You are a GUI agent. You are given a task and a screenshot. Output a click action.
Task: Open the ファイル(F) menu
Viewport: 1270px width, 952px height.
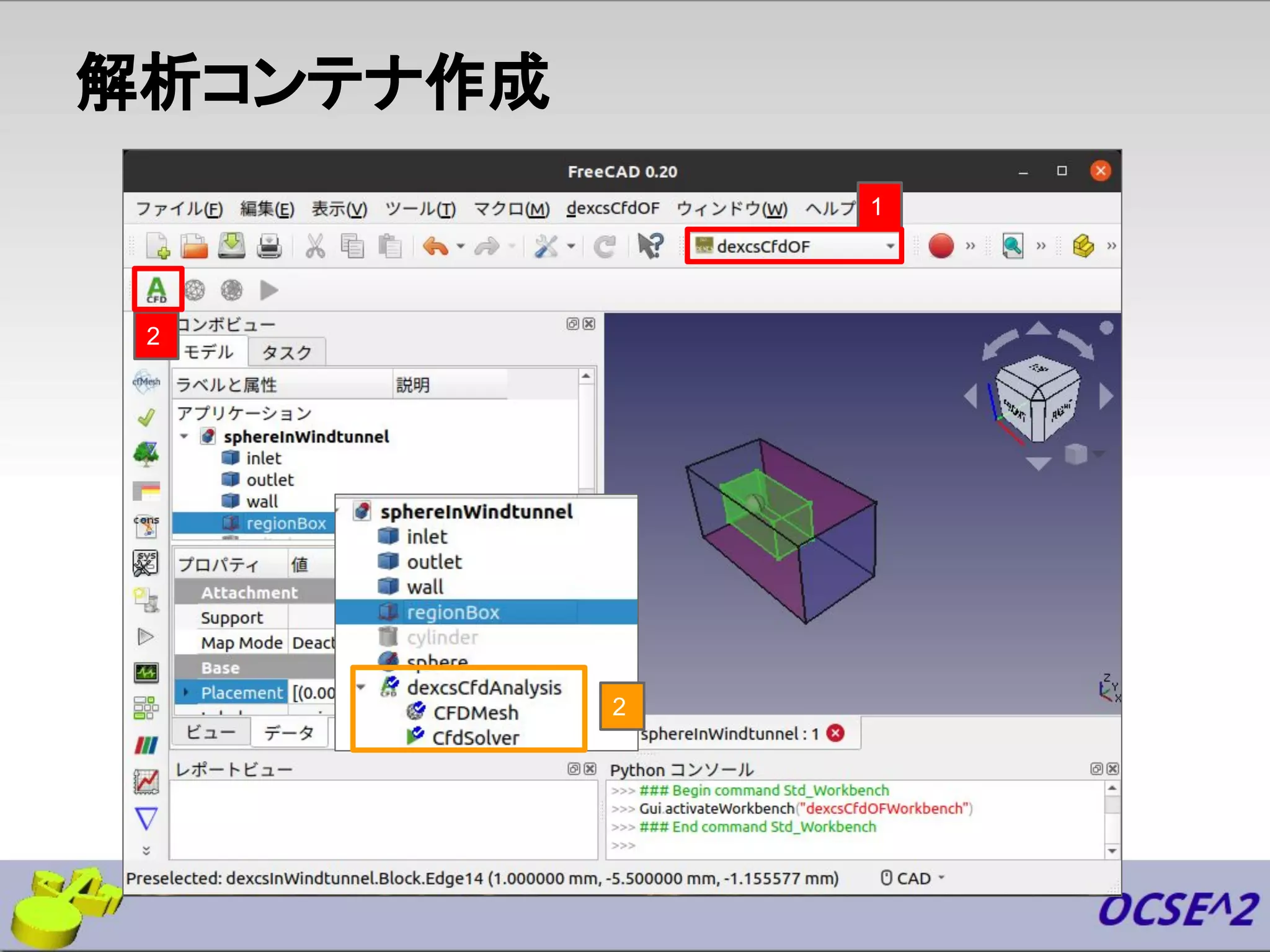coord(179,209)
